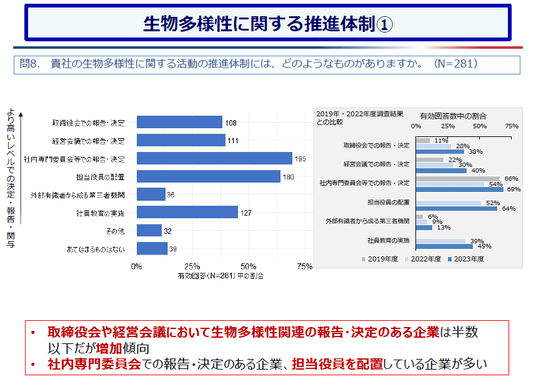Click the slide title 生物多様性に関する推進体制①
Image resolution: width=536 pixels, height=389 pixels.
point(268,23)
